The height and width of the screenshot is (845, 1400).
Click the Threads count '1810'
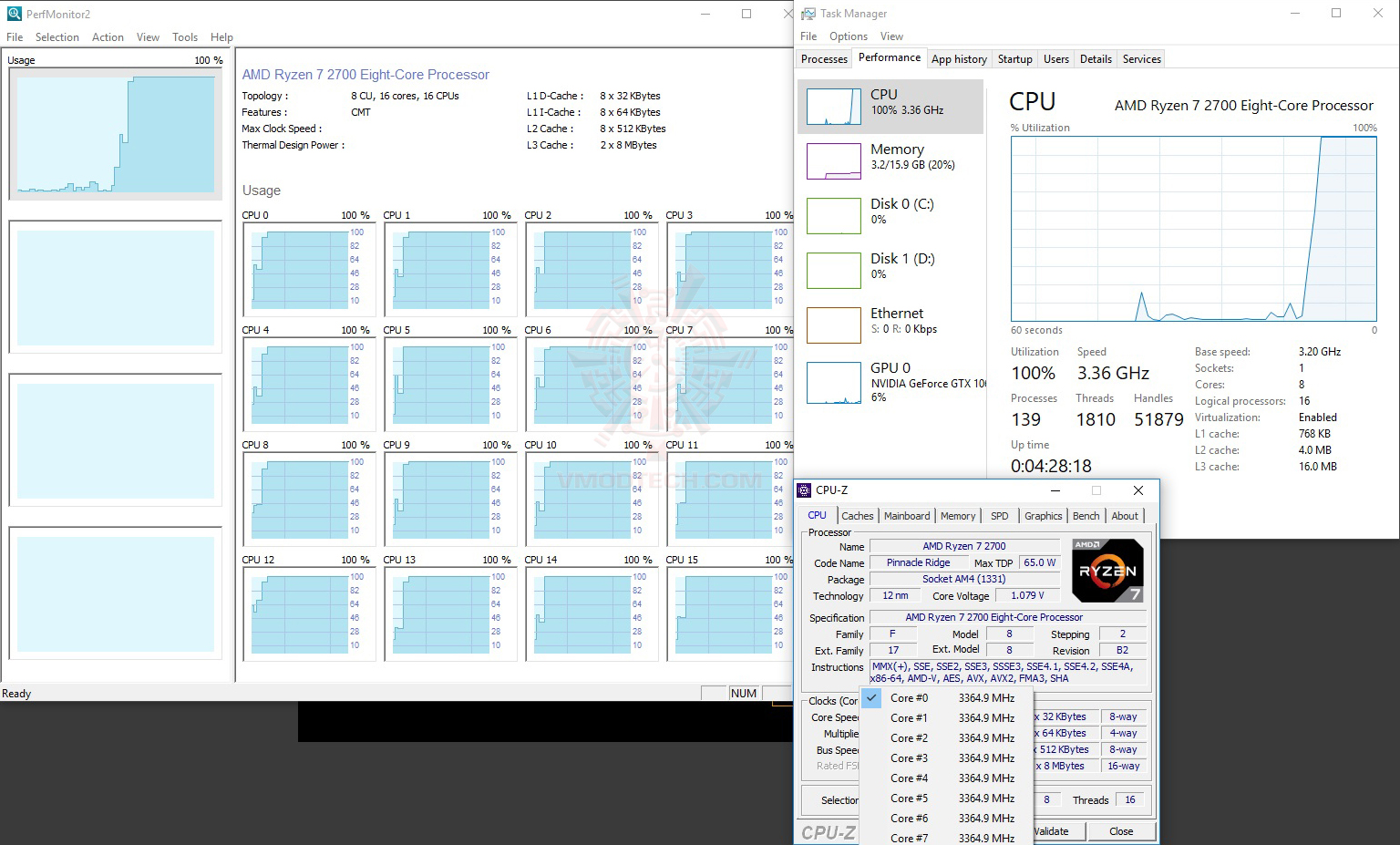click(x=1096, y=419)
